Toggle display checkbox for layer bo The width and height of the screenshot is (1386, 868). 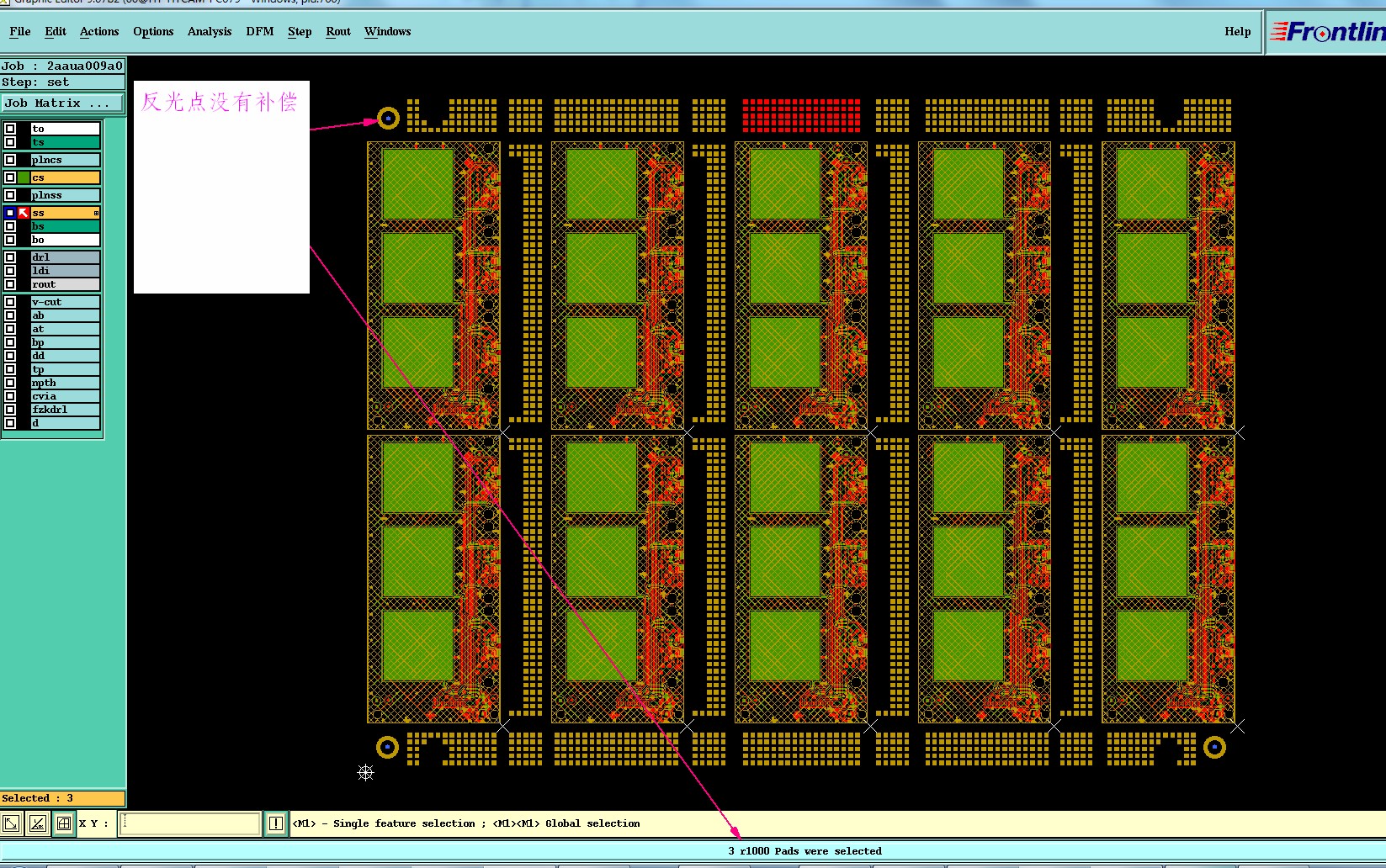(x=10, y=240)
